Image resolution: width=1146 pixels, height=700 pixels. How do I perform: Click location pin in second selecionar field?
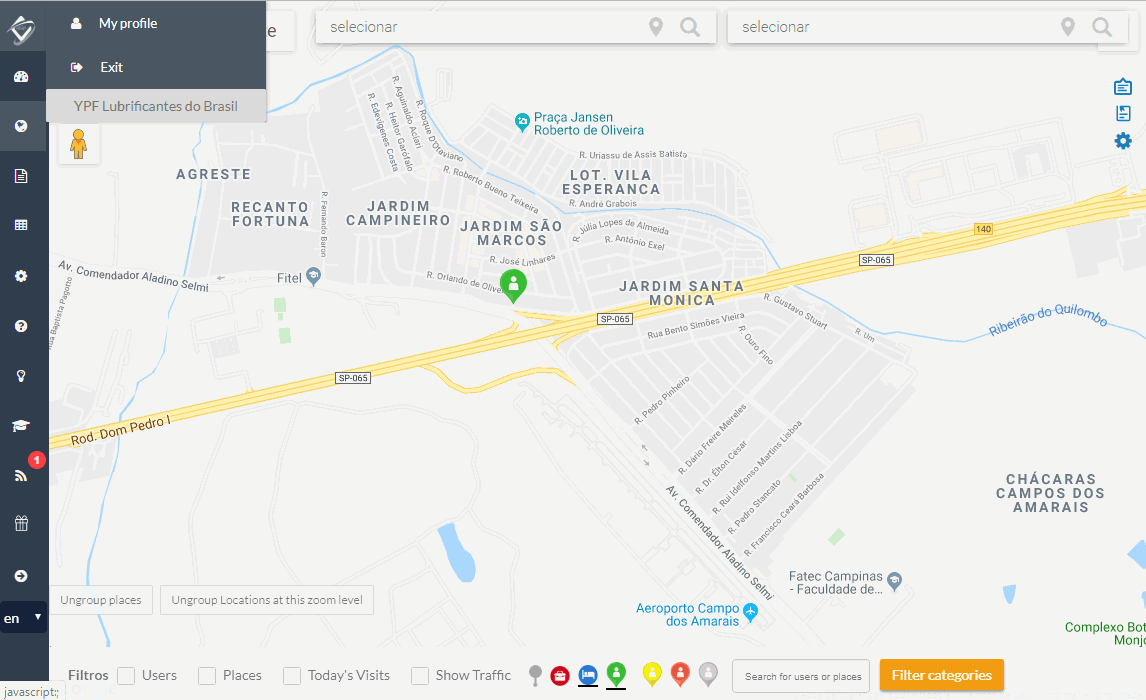[1068, 27]
